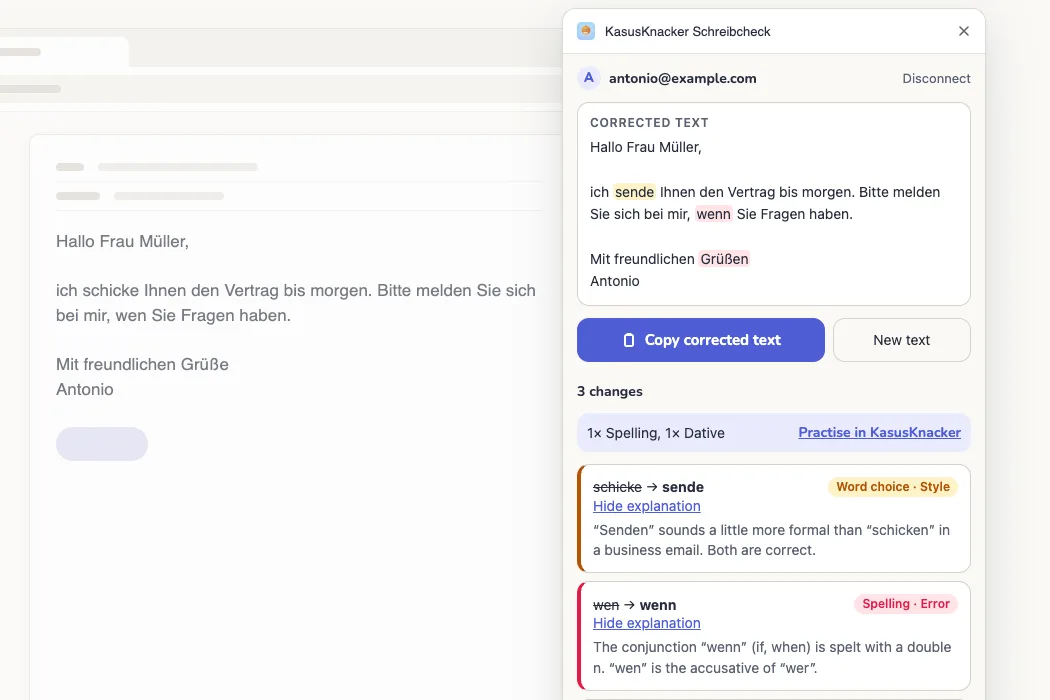
Task: Copy the corrected text
Action: click(x=700, y=340)
